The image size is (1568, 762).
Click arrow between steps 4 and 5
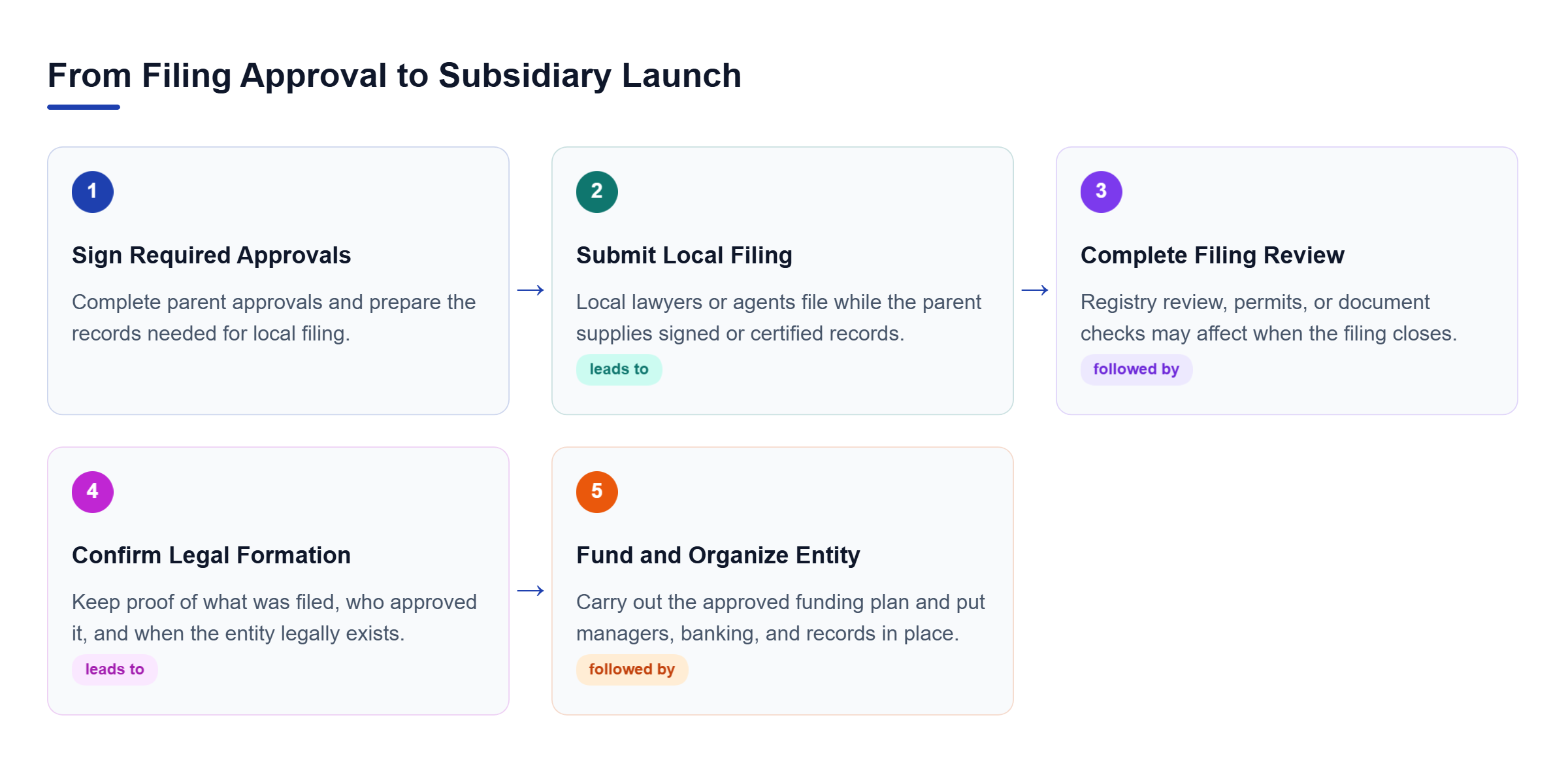click(531, 591)
